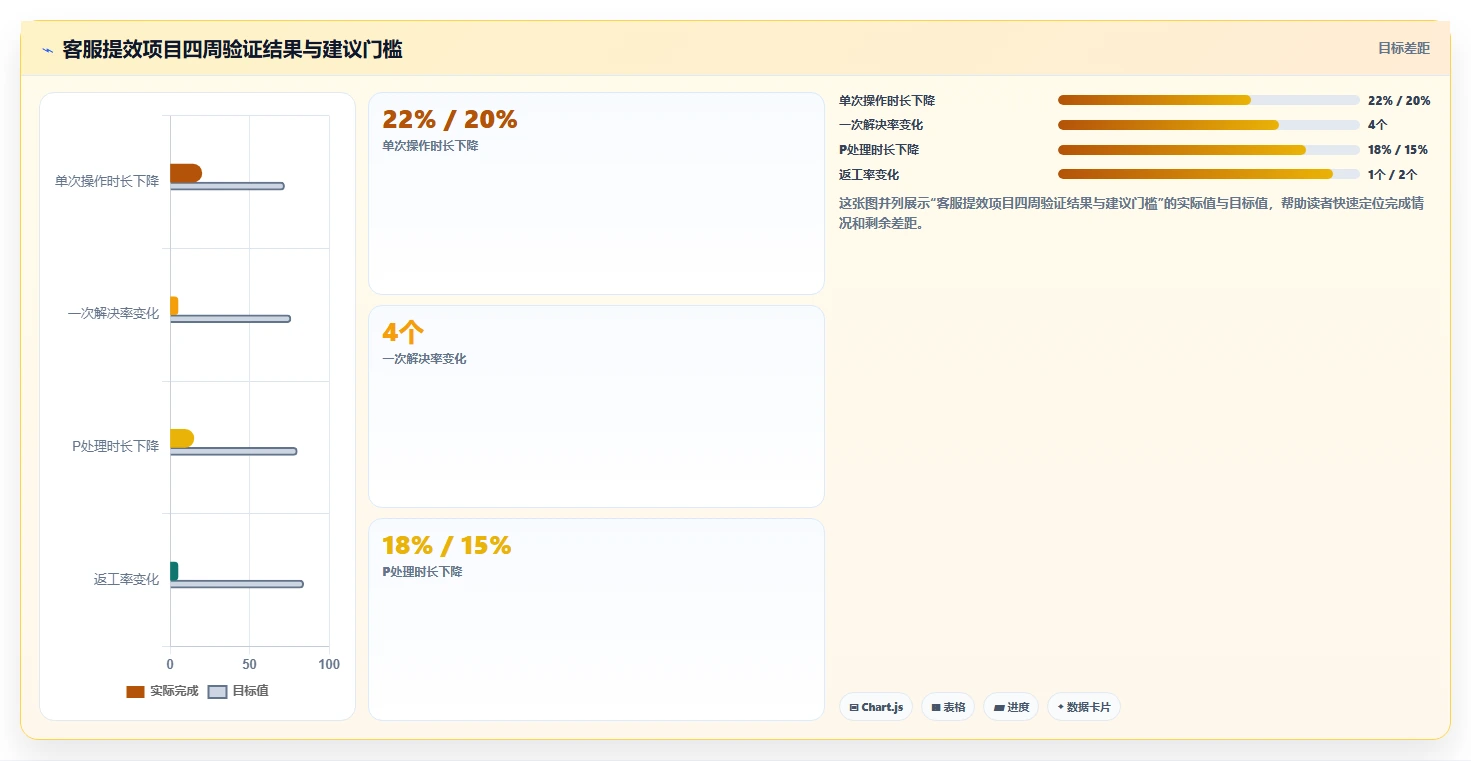Click the teal actual bar for 返工率变化
The image size is (1471, 761).
pyautogui.click(x=174, y=571)
